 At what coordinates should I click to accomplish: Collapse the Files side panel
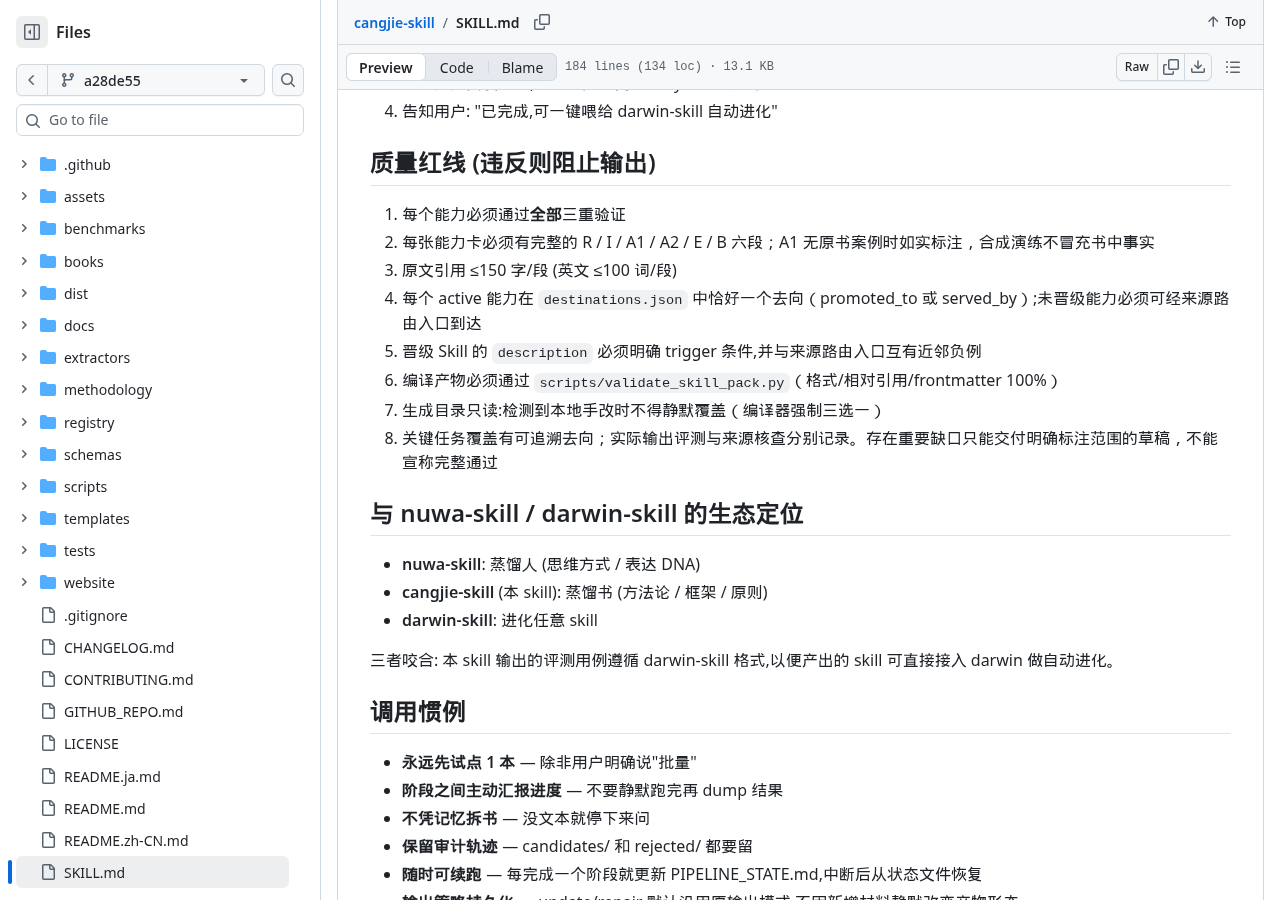click(32, 32)
